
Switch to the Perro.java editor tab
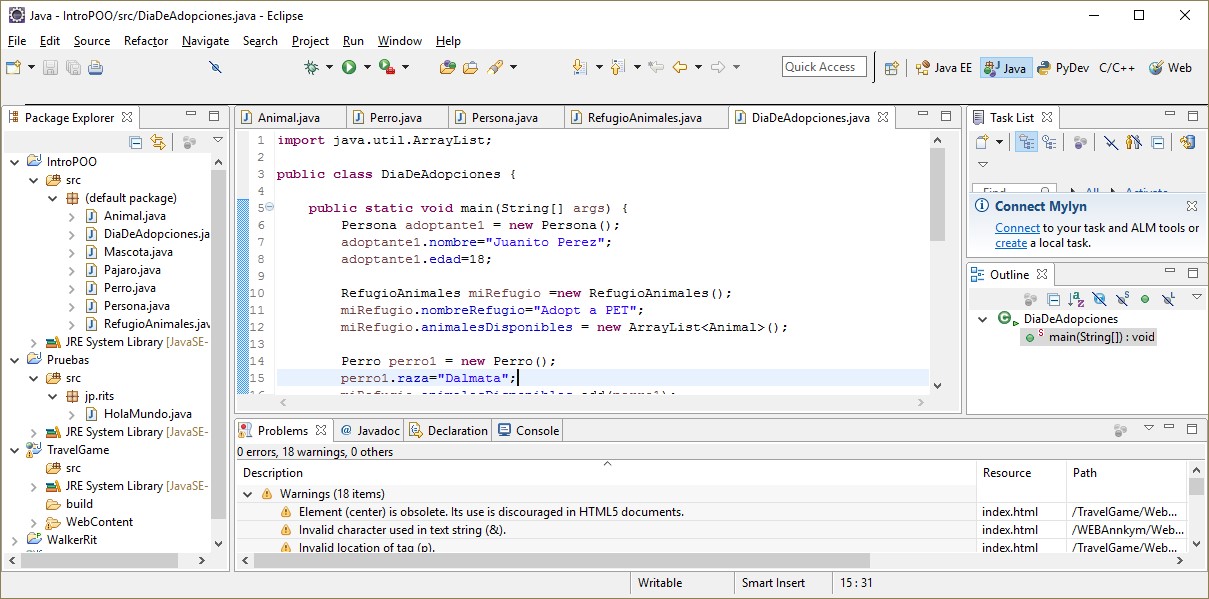396,118
